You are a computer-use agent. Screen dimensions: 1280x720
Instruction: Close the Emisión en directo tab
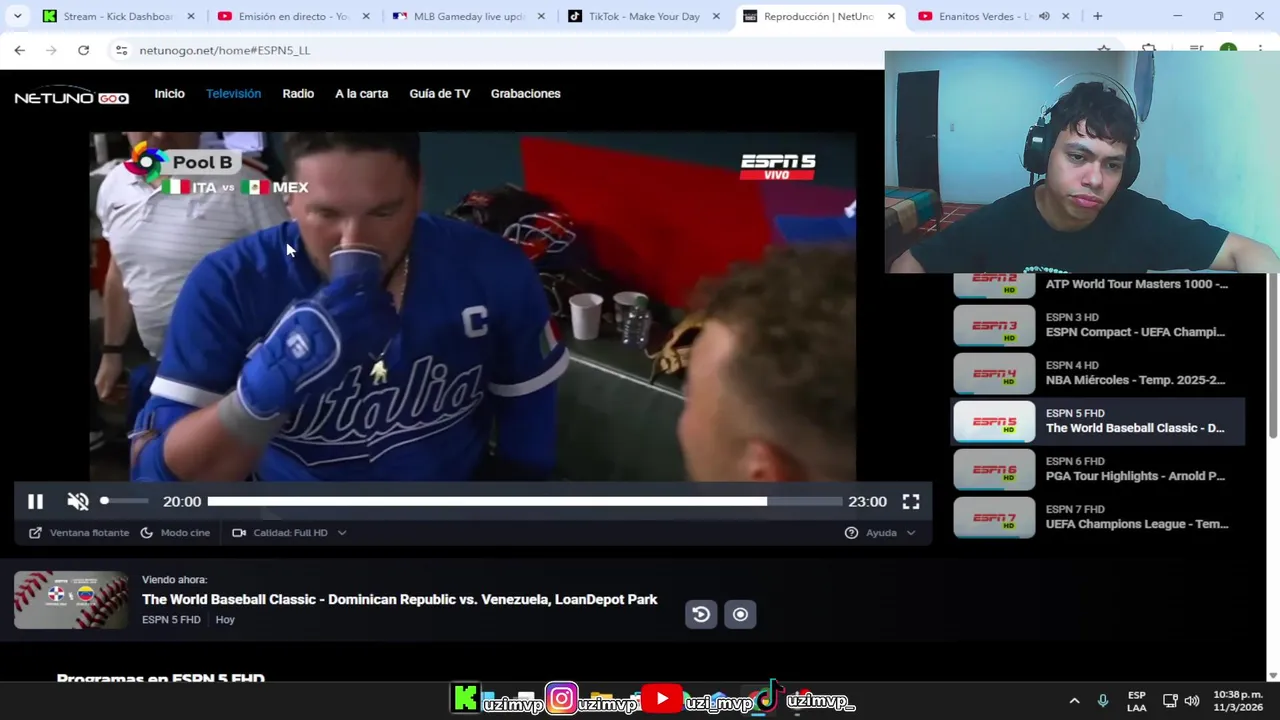[365, 16]
